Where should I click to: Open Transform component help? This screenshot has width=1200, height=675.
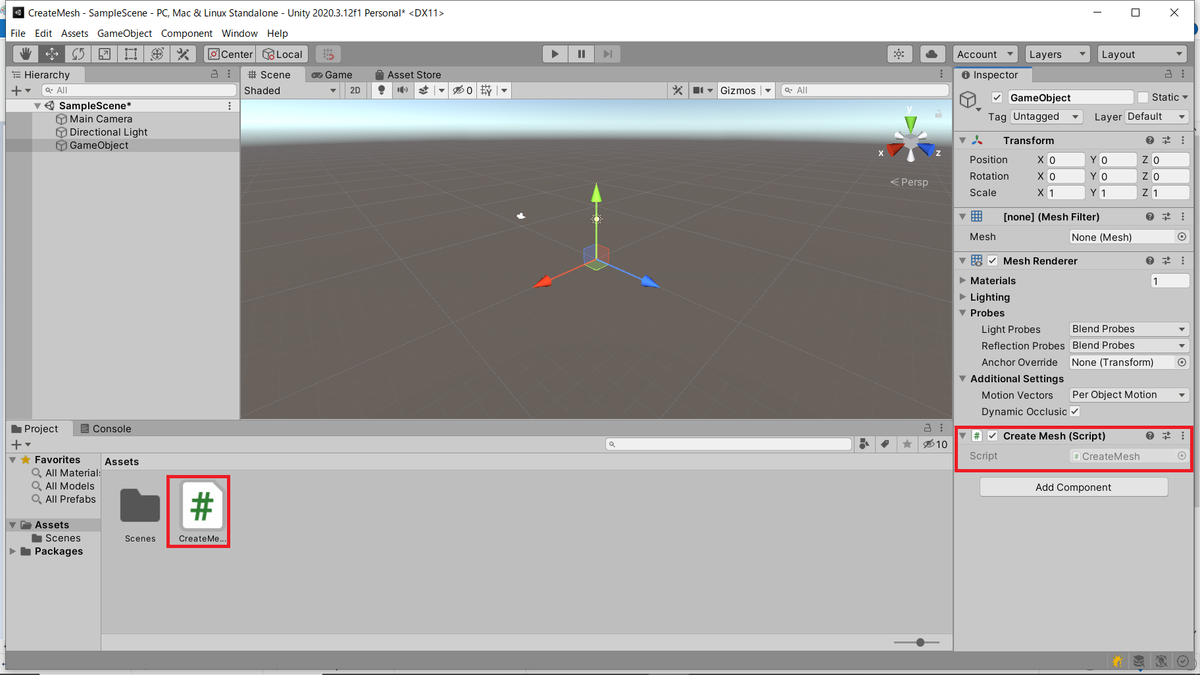(1150, 140)
